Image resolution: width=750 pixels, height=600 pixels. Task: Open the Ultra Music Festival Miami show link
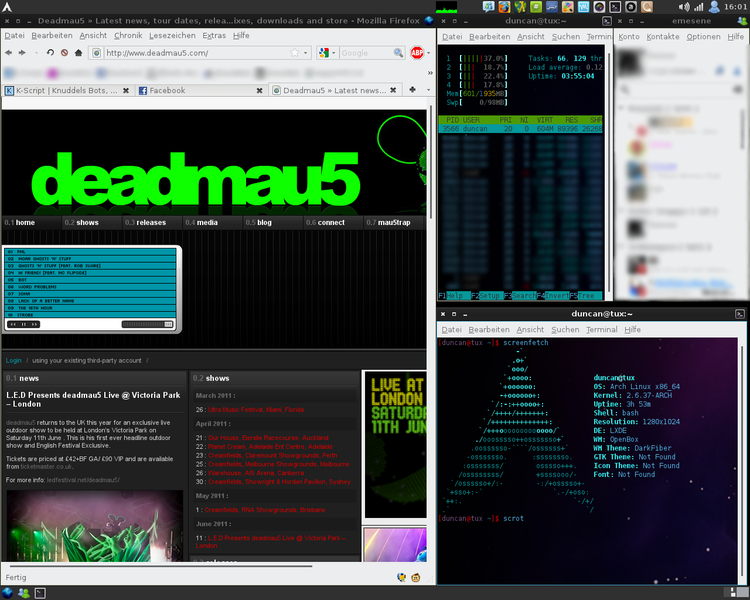256,410
